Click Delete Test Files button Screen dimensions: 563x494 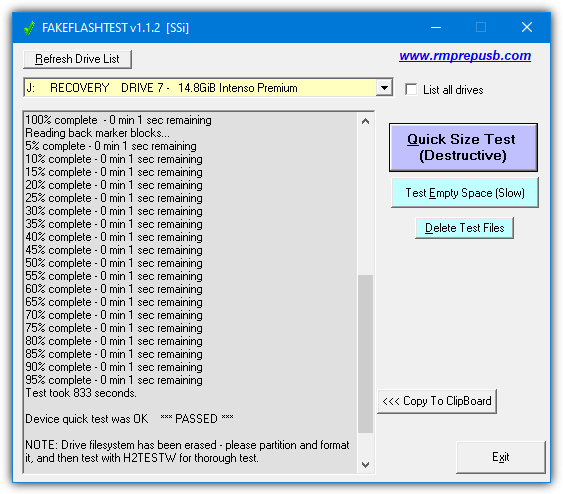click(464, 228)
